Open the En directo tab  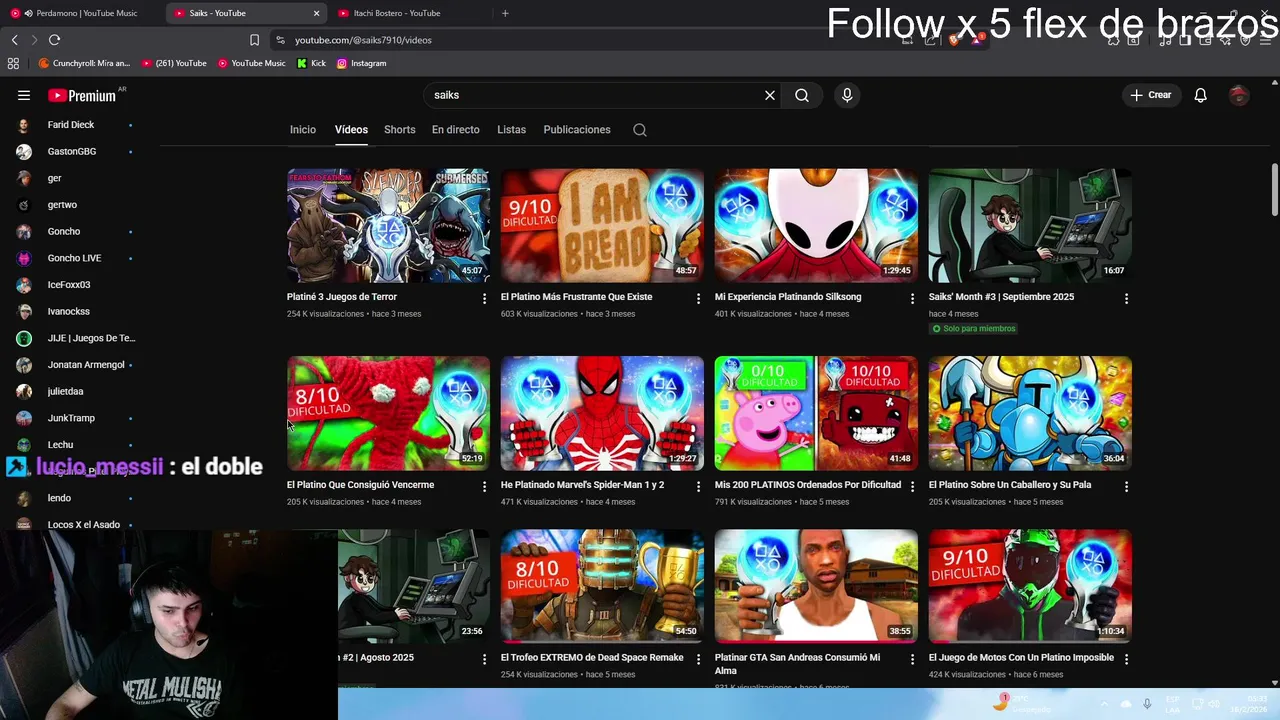pos(456,130)
